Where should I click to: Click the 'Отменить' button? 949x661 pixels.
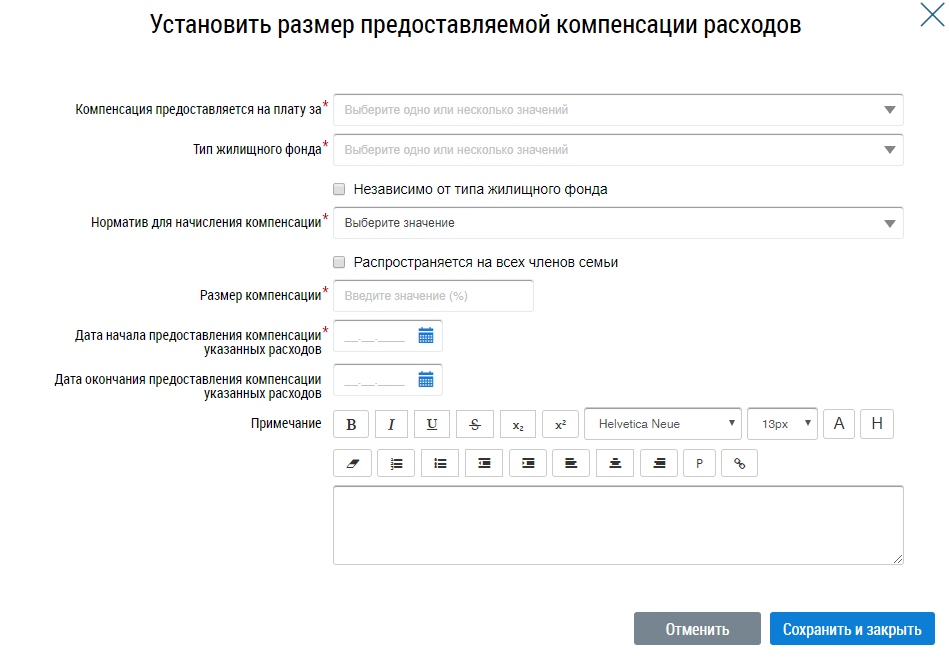[697, 629]
